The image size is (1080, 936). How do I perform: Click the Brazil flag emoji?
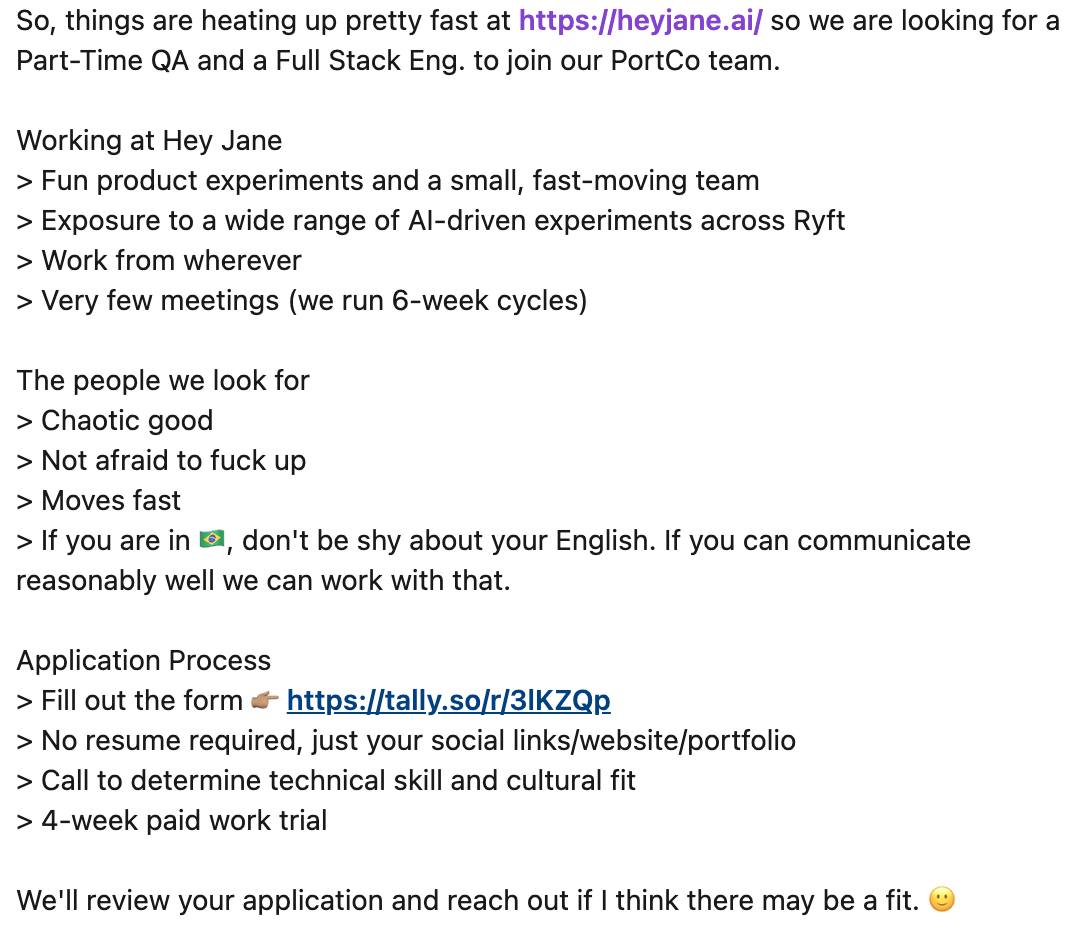211,539
